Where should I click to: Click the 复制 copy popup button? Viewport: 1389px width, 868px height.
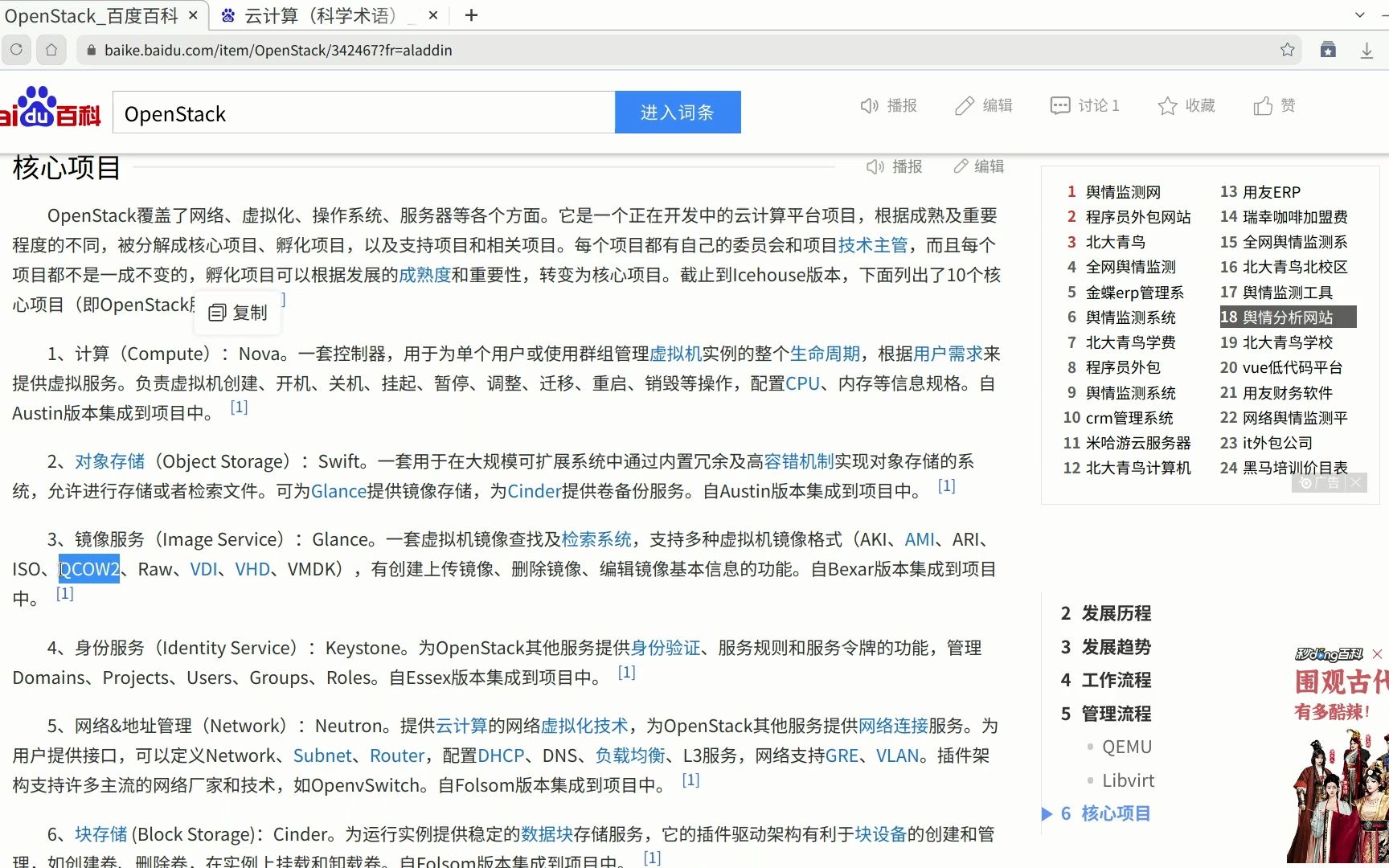[x=238, y=313]
